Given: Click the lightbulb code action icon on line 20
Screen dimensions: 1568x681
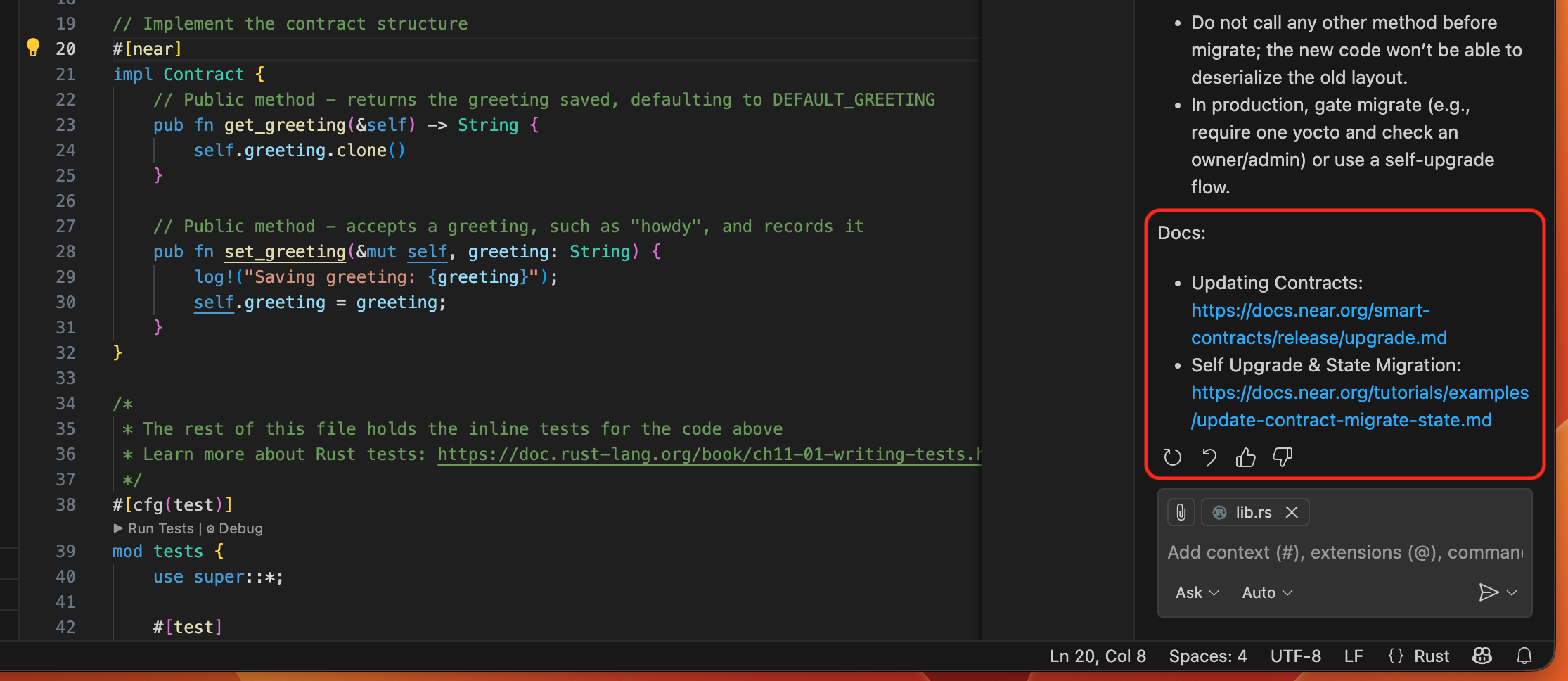Looking at the screenshot, I should pyautogui.click(x=32, y=48).
